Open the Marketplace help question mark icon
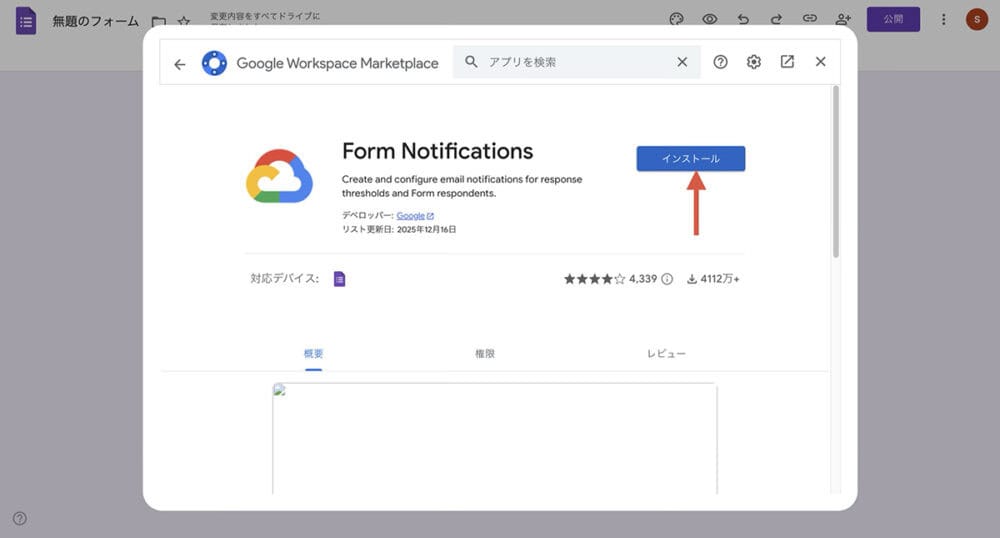Viewport: 1000px width, 538px height. tap(720, 62)
